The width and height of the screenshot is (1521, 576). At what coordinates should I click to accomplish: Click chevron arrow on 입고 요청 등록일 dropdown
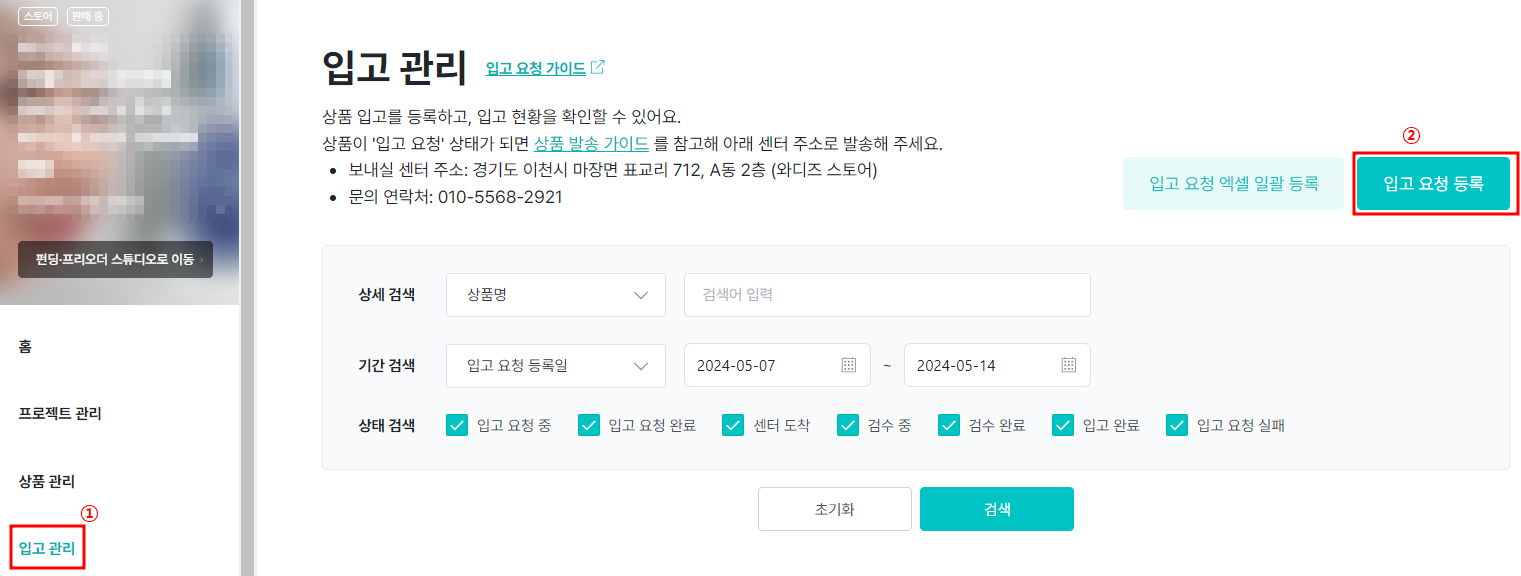(x=641, y=365)
